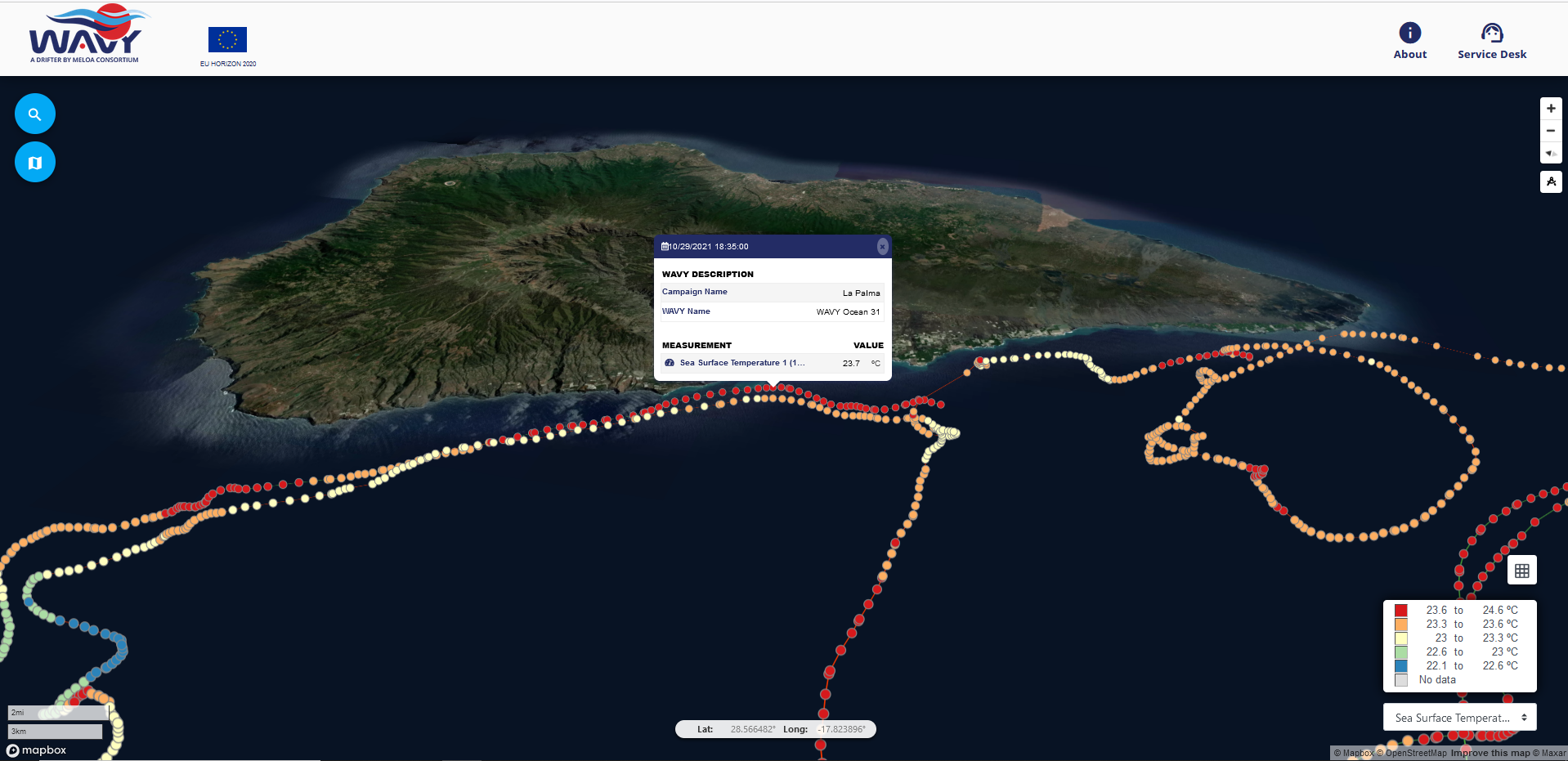Expand the Sea Surface Temperature dropdown

(1459, 718)
